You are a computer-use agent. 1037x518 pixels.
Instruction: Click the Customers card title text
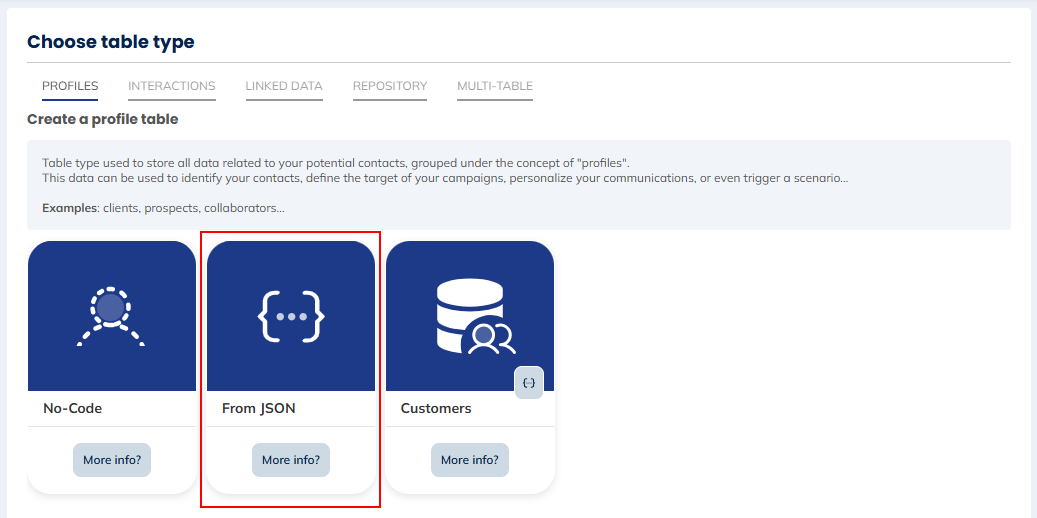pos(436,408)
